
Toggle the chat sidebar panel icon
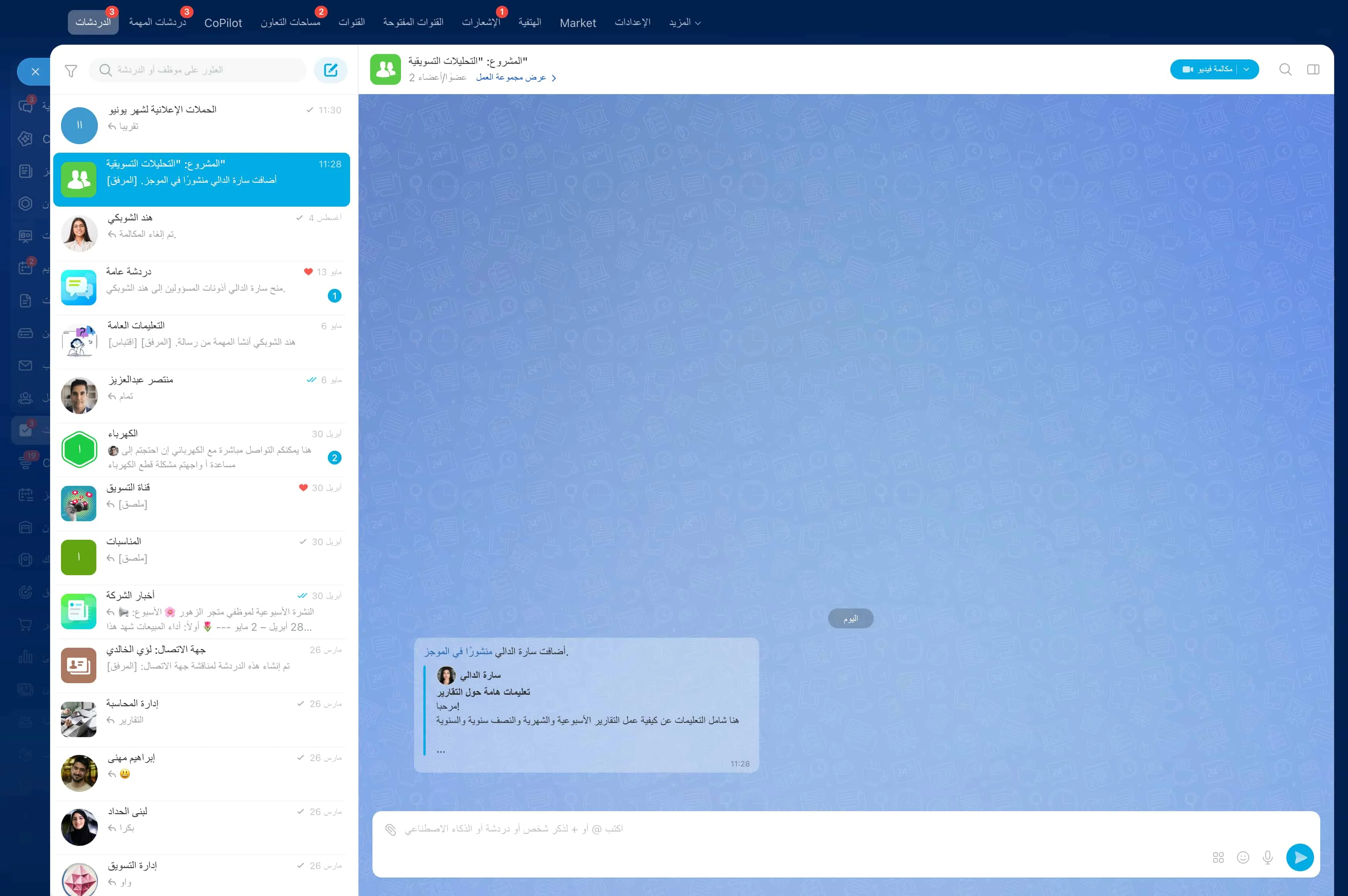click(1313, 70)
